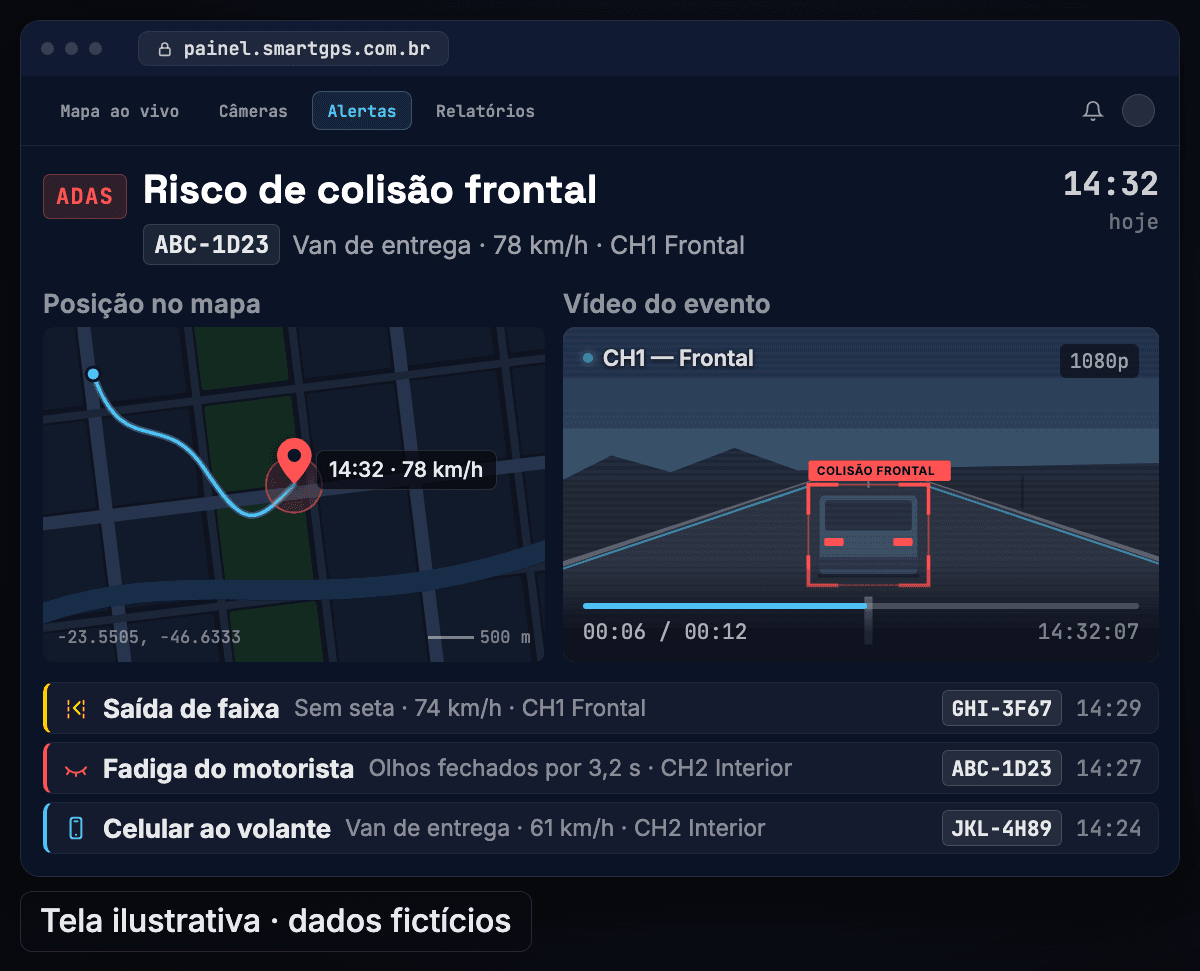The width and height of the screenshot is (1200, 971).
Task: Click the coordinates -23.5505, -46.6333
Action: [149, 637]
